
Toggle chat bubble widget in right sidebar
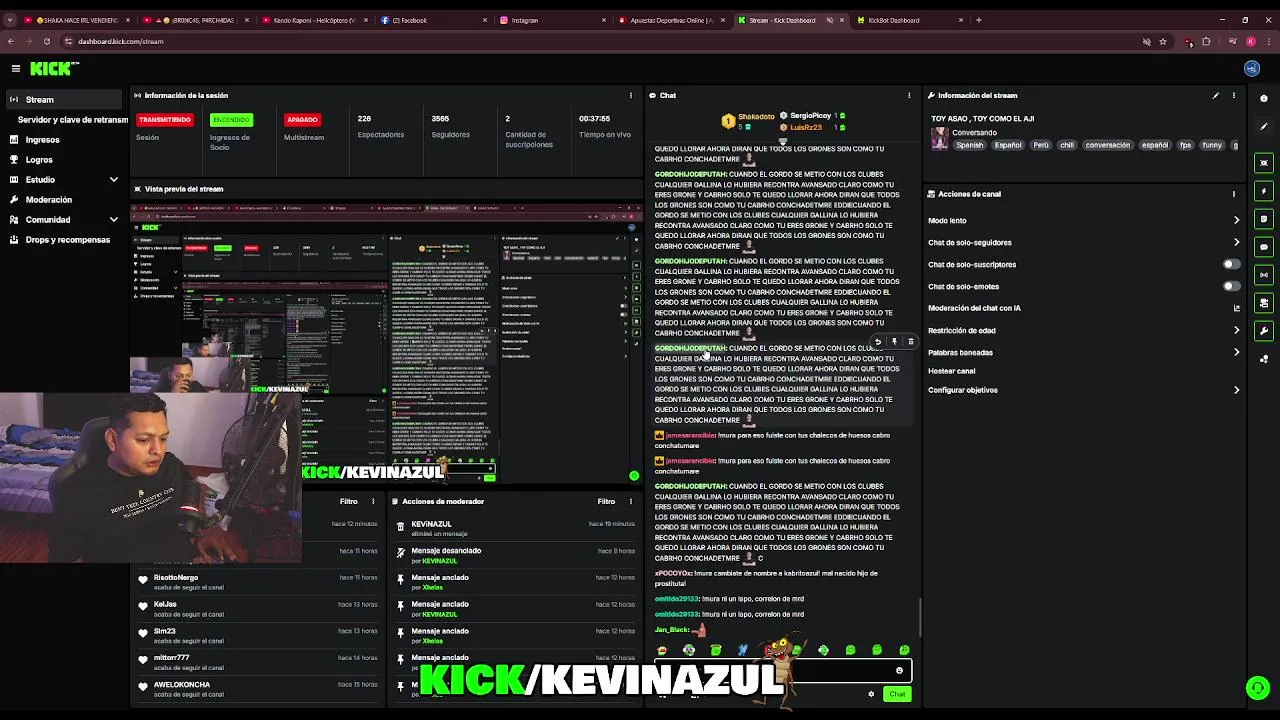point(1264,247)
